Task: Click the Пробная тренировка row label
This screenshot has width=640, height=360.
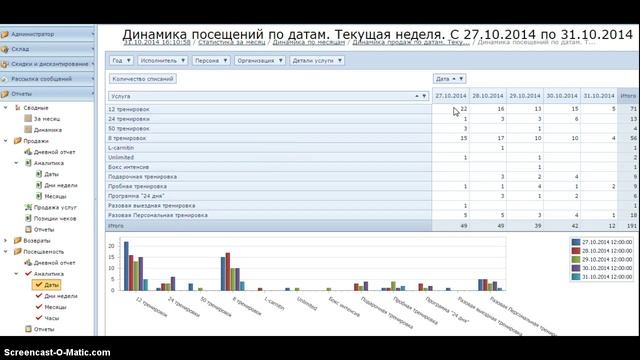Action: click(x=137, y=186)
